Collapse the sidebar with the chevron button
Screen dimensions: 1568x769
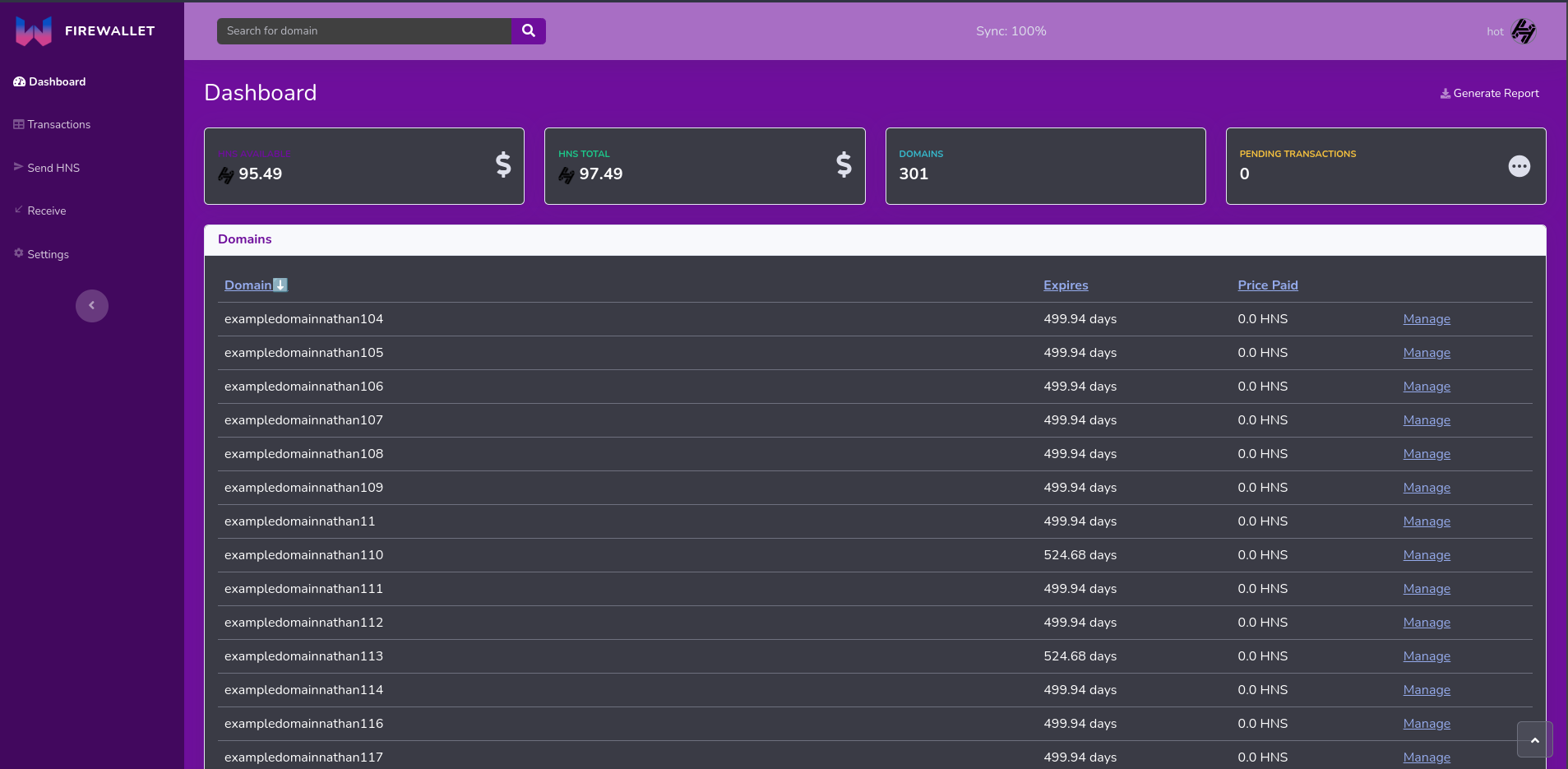(x=91, y=305)
